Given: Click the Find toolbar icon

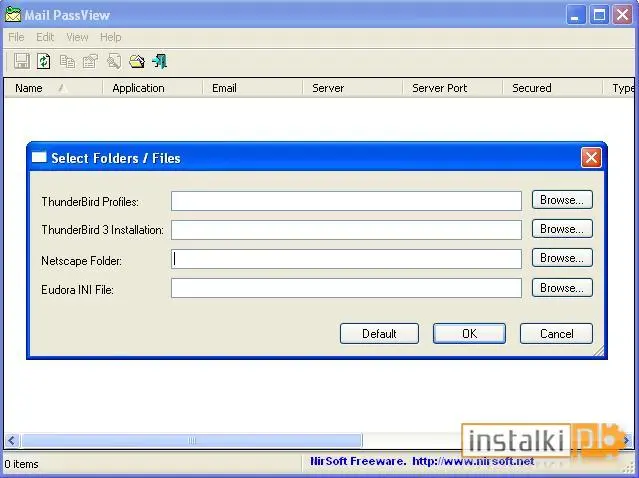Looking at the screenshot, I should coord(114,62).
